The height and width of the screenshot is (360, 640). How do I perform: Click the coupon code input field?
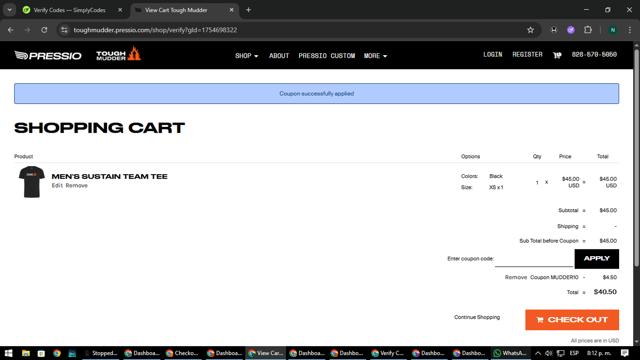(x=534, y=259)
